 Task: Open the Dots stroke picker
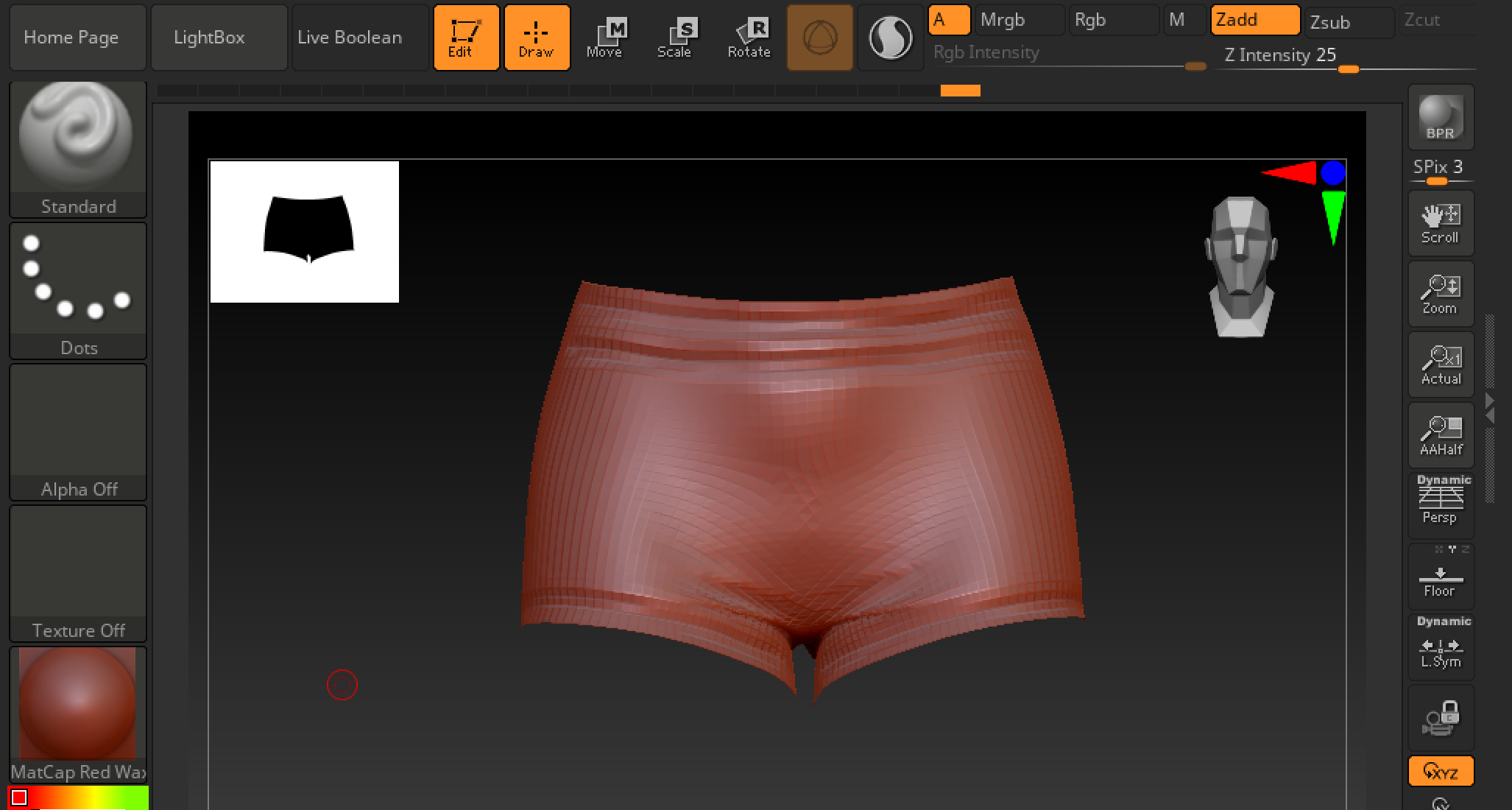pos(78,291)
